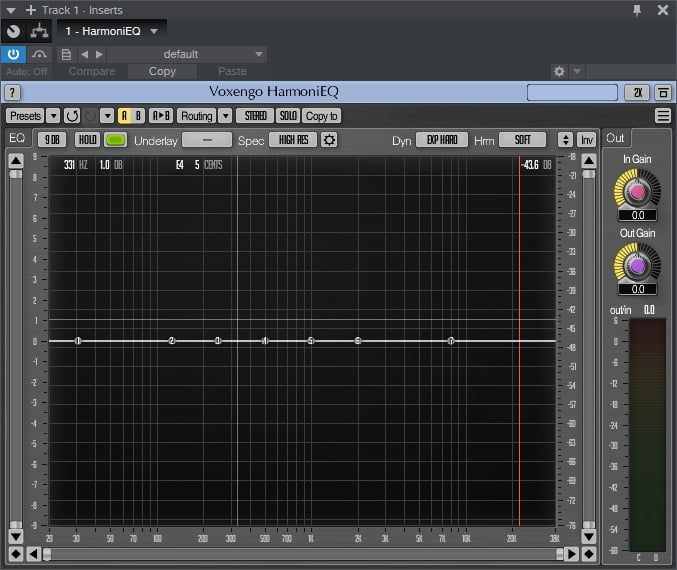
Task: Click the sidechain routing icon in header
Action: coord(38,31)
